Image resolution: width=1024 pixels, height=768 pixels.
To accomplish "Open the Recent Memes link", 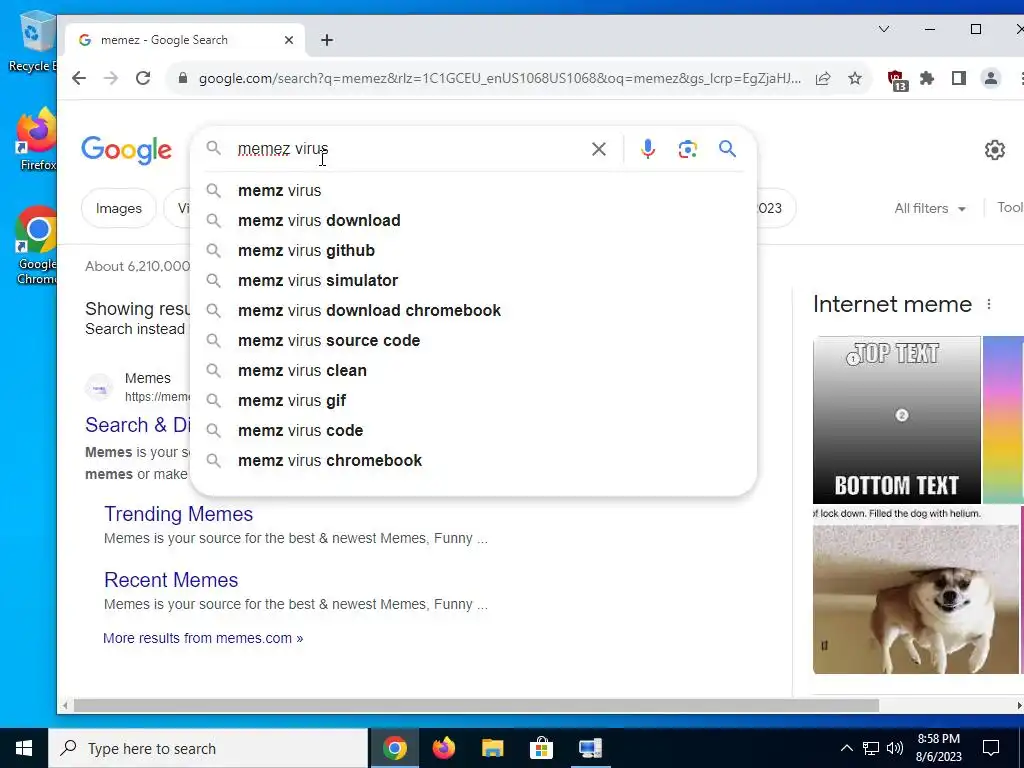I will tap(171, 580).
